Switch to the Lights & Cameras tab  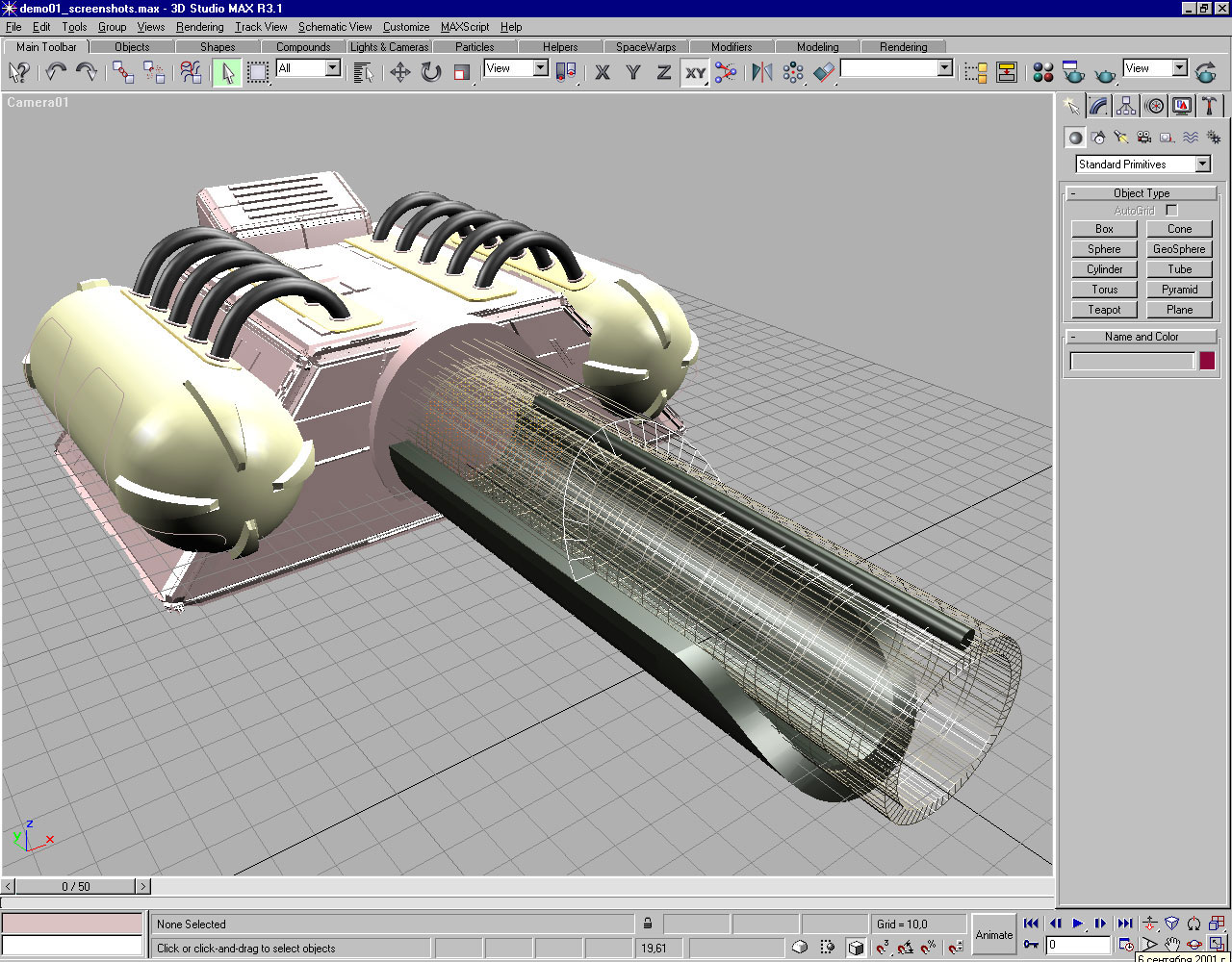tap(389, 46)
